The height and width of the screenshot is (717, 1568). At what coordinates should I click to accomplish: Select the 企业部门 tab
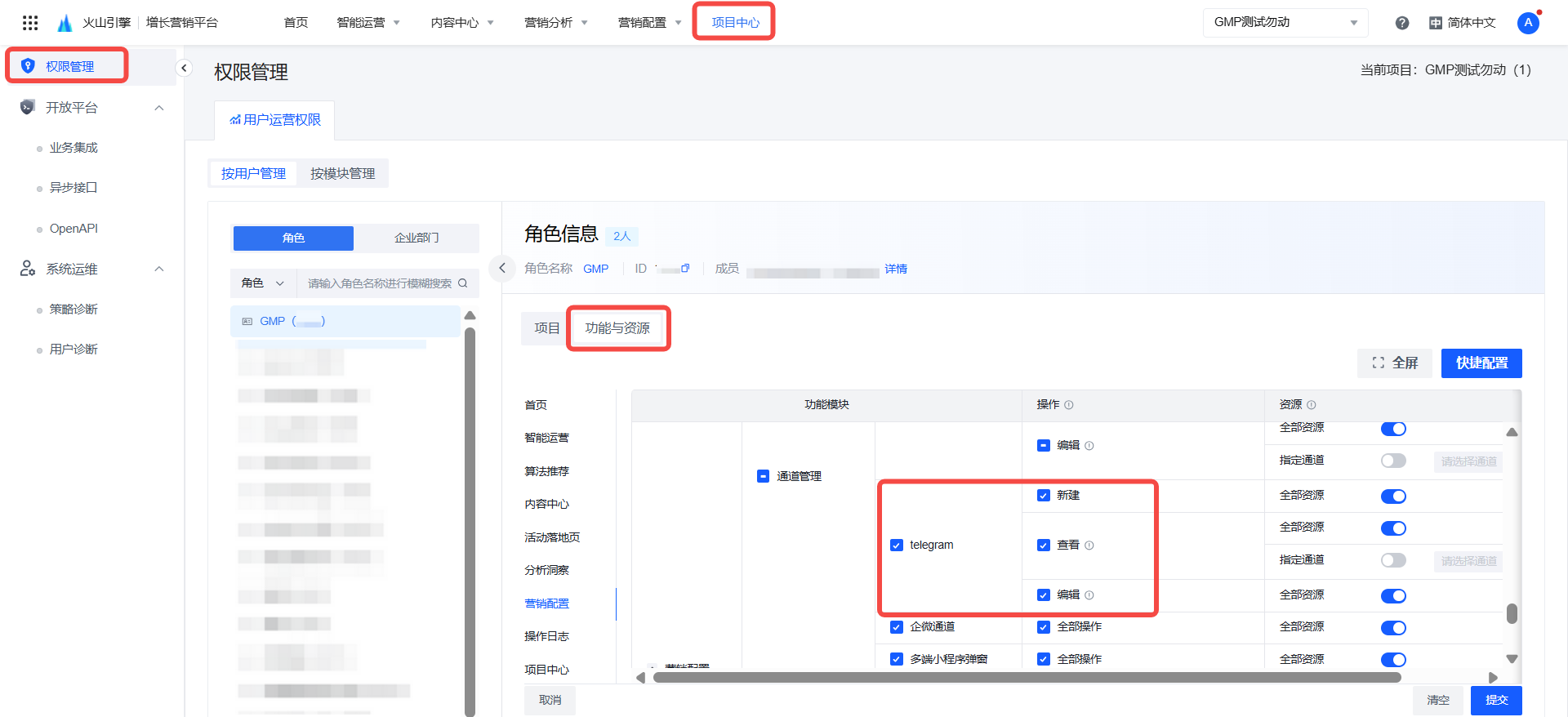[416, 238]
